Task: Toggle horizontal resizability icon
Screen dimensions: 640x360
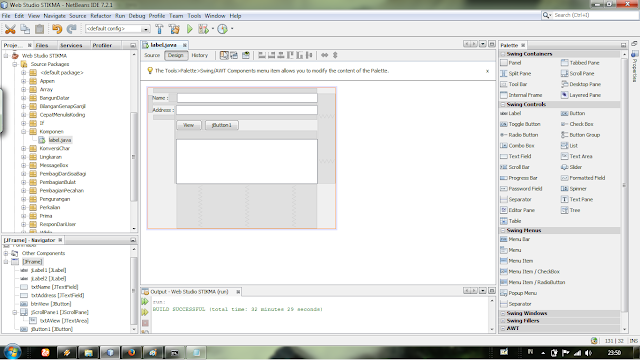Action: [x=324, y=55]
